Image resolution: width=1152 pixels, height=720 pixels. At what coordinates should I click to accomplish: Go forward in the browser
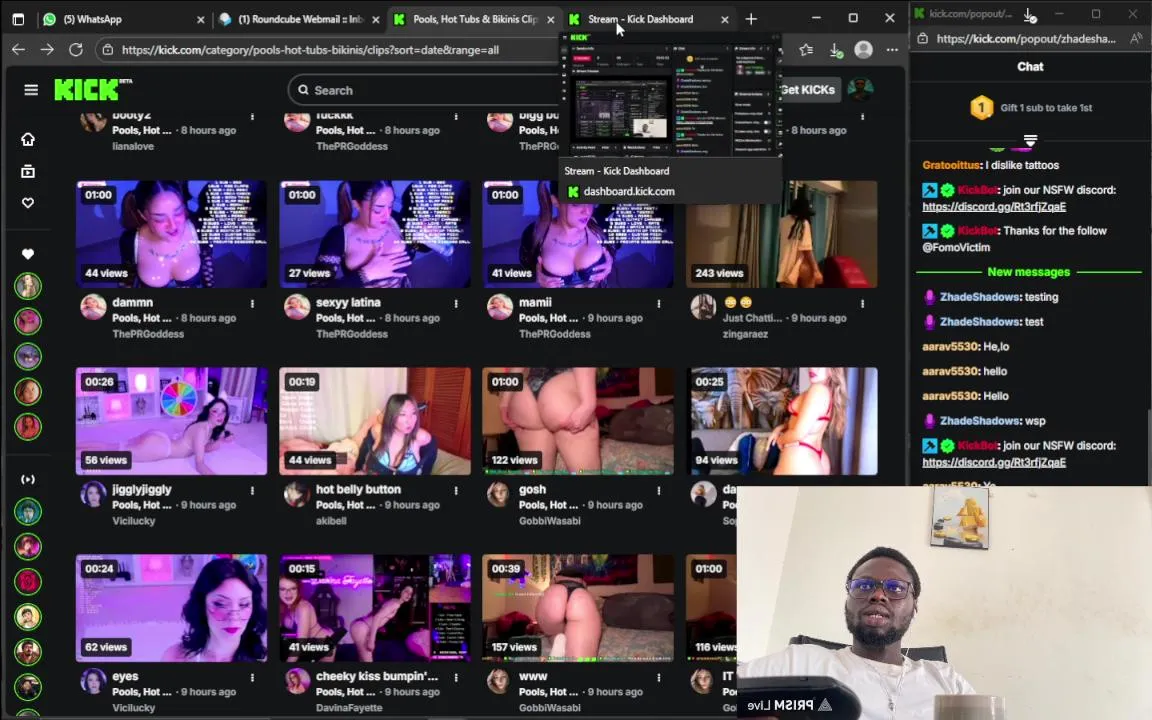point(47,49)
